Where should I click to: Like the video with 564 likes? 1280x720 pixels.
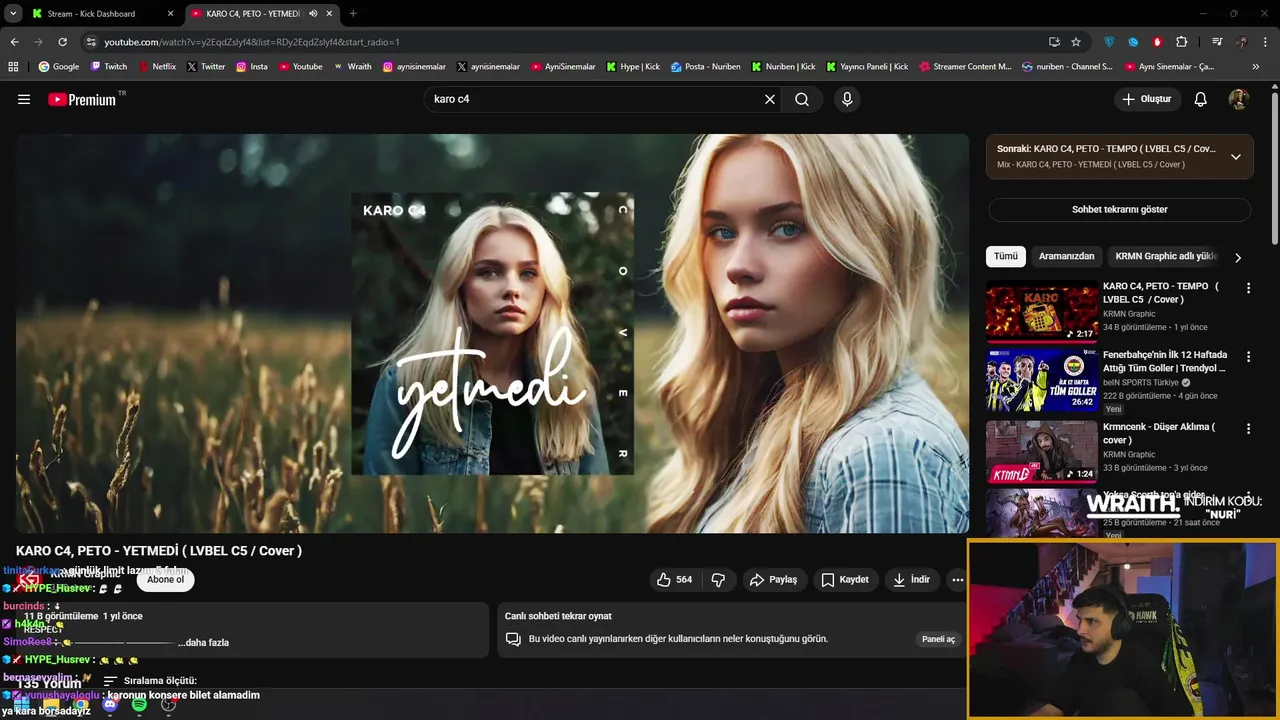pyautogui.click(x=674, y=579)
